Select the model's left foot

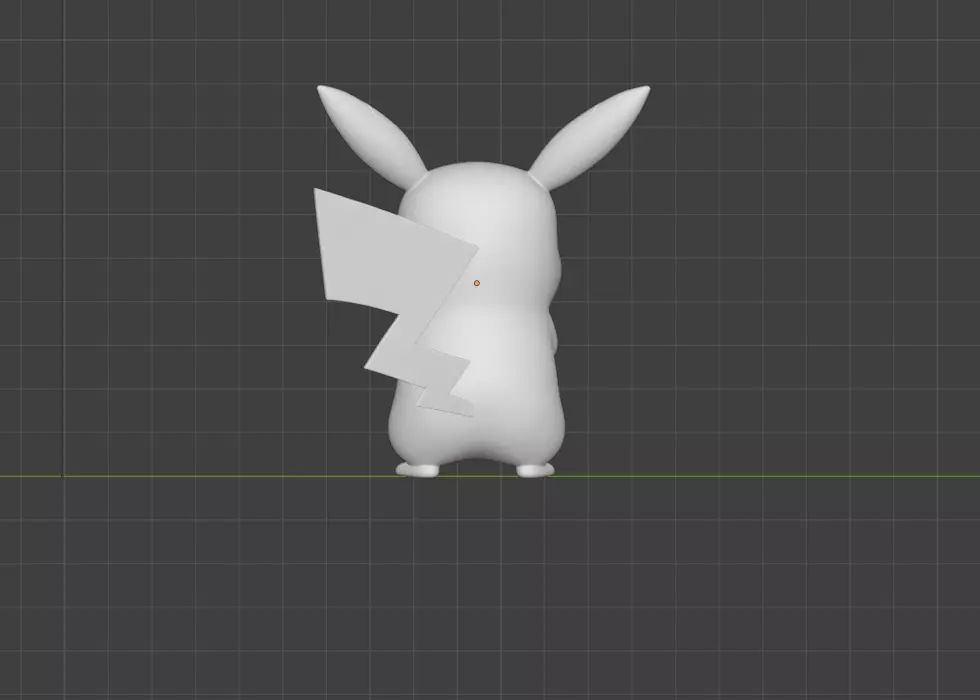coord(418,469)
